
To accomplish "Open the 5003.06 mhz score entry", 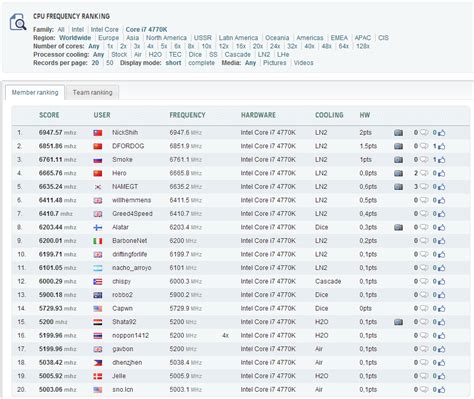I will (x=57, y=389).
